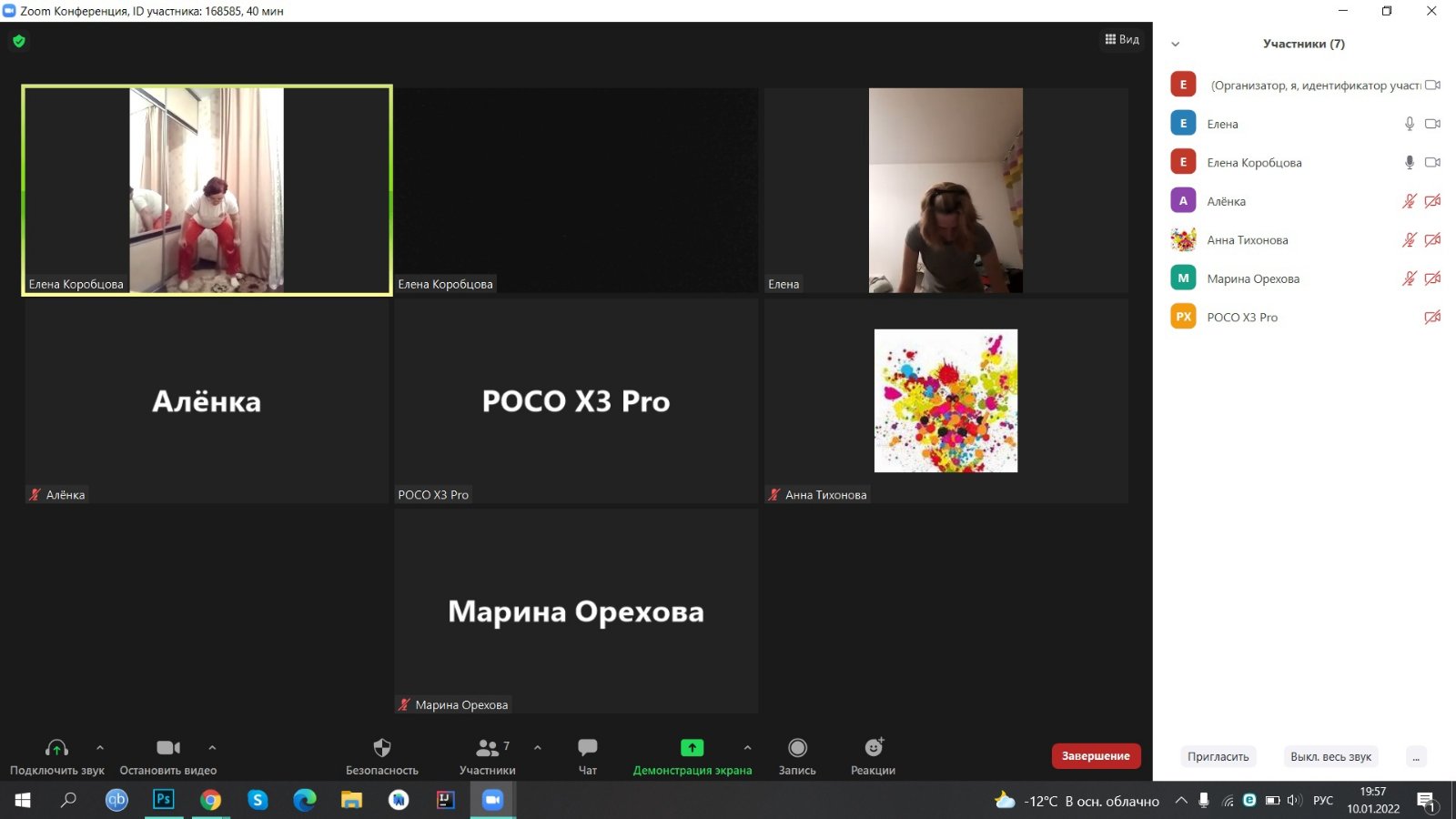Viewport: 1456px width, 819px height.
Task: Select Анна Тихонова in the participants list
Action: click(x=1305, y=240)
